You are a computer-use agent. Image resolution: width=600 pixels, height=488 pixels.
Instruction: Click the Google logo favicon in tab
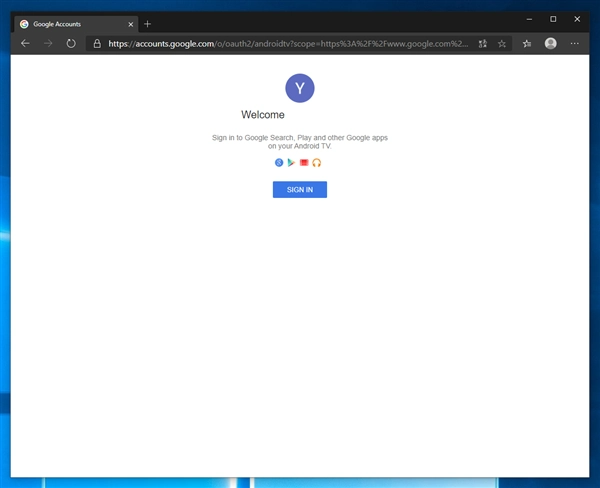[x=24, y=24]
